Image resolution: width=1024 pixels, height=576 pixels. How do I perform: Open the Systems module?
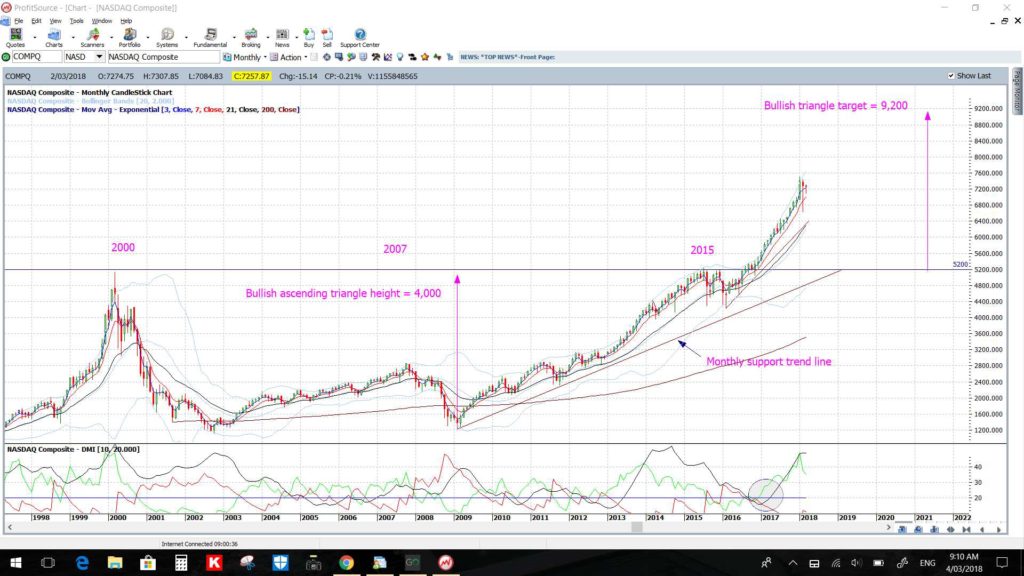(x=167, y=37)
